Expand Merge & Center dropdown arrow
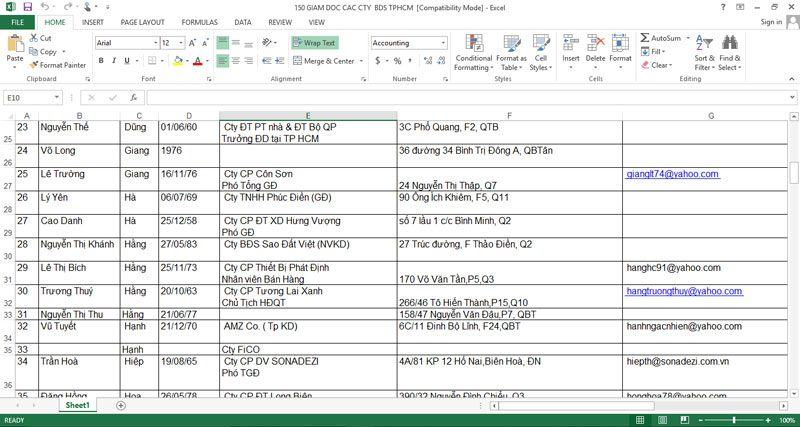Image resolution: width=800 pixels, height=427 pixels. pyautogui.click(x=361, y=61)
